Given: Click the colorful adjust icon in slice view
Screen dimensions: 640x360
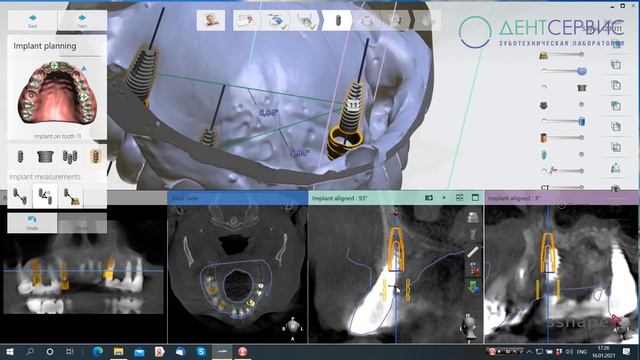Looking at the screenshot, I should (x=473, y=269).
